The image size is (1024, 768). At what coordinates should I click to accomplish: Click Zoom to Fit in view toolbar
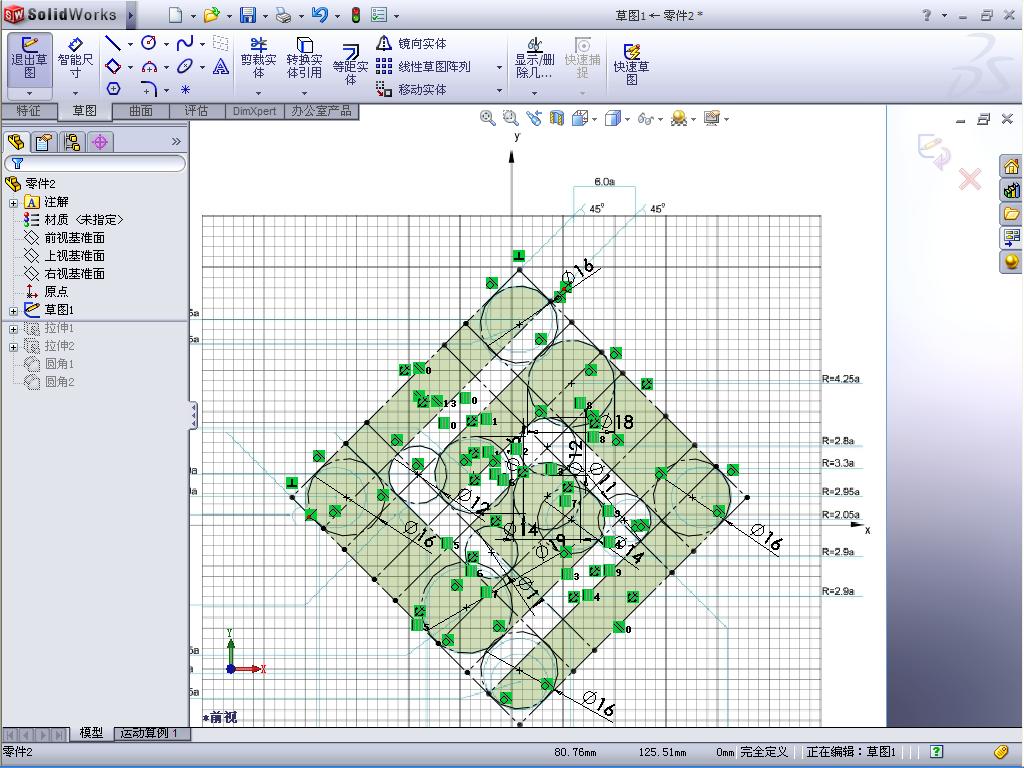coord(487,118)
